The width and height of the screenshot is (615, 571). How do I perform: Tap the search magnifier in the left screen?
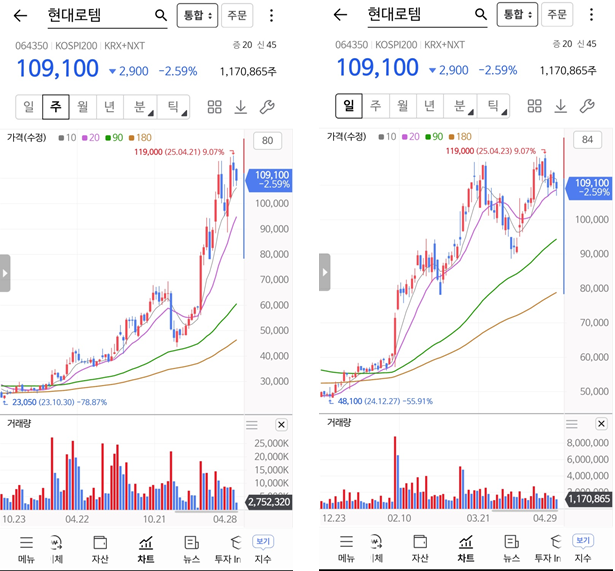click(160, 15)
